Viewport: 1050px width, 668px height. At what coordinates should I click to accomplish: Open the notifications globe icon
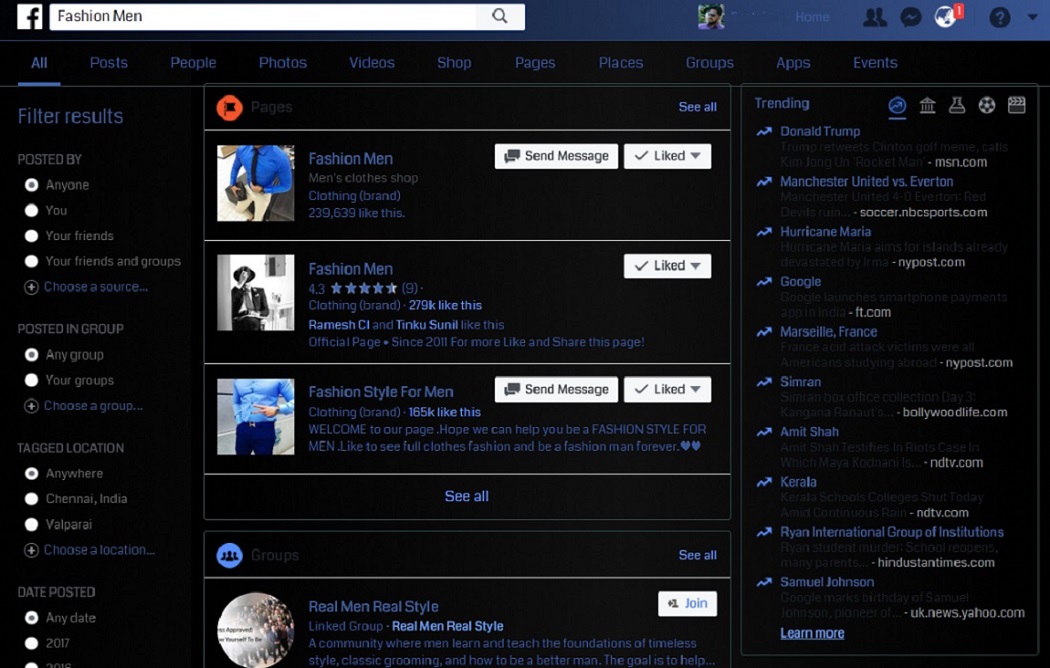[945, 16]
